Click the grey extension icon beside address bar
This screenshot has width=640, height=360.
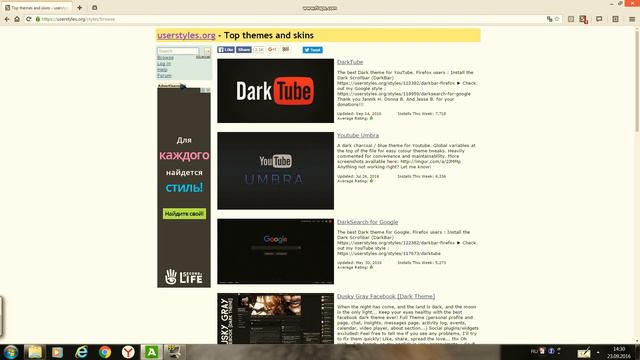tap(571, 19)
